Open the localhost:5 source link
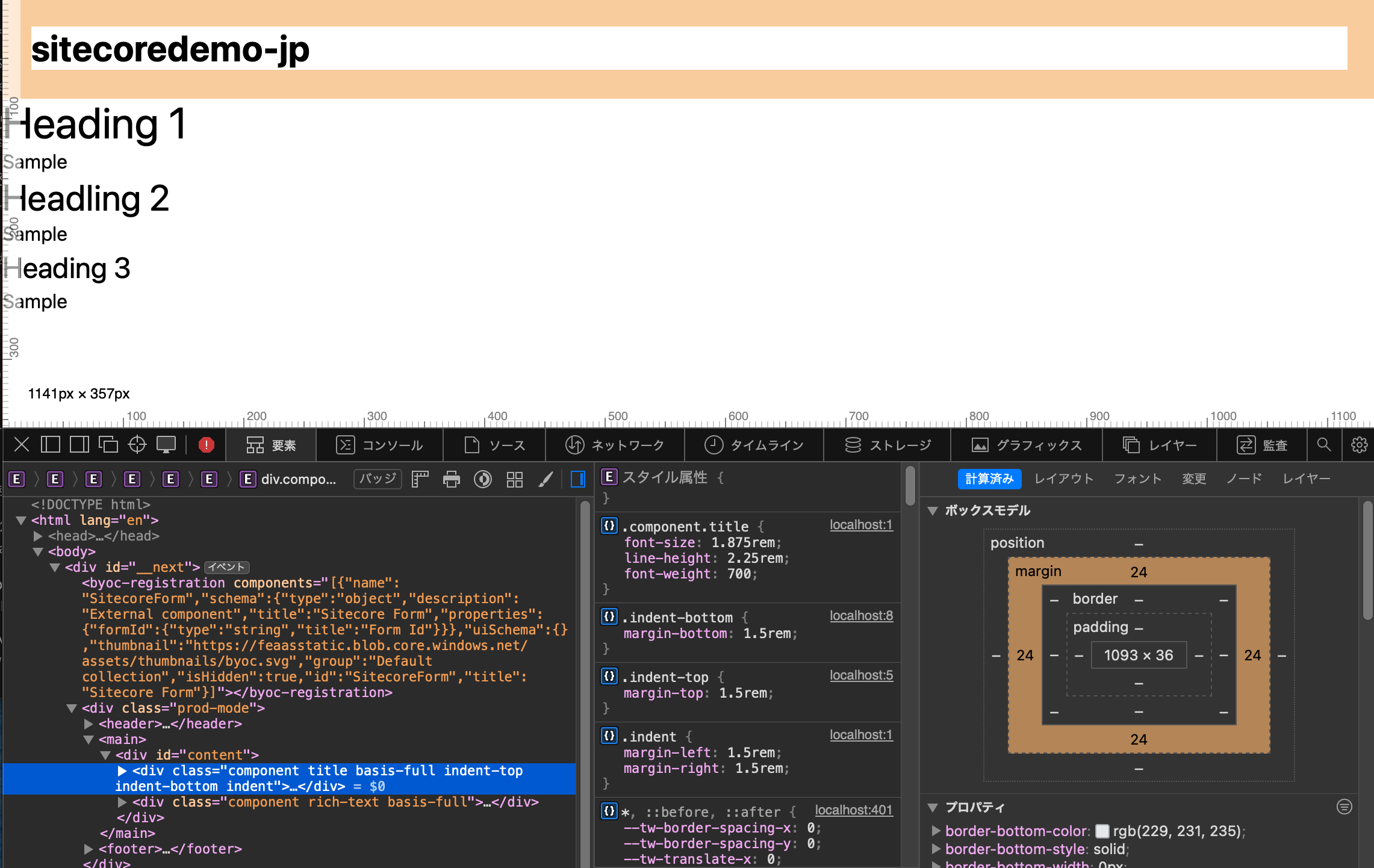 861,675
